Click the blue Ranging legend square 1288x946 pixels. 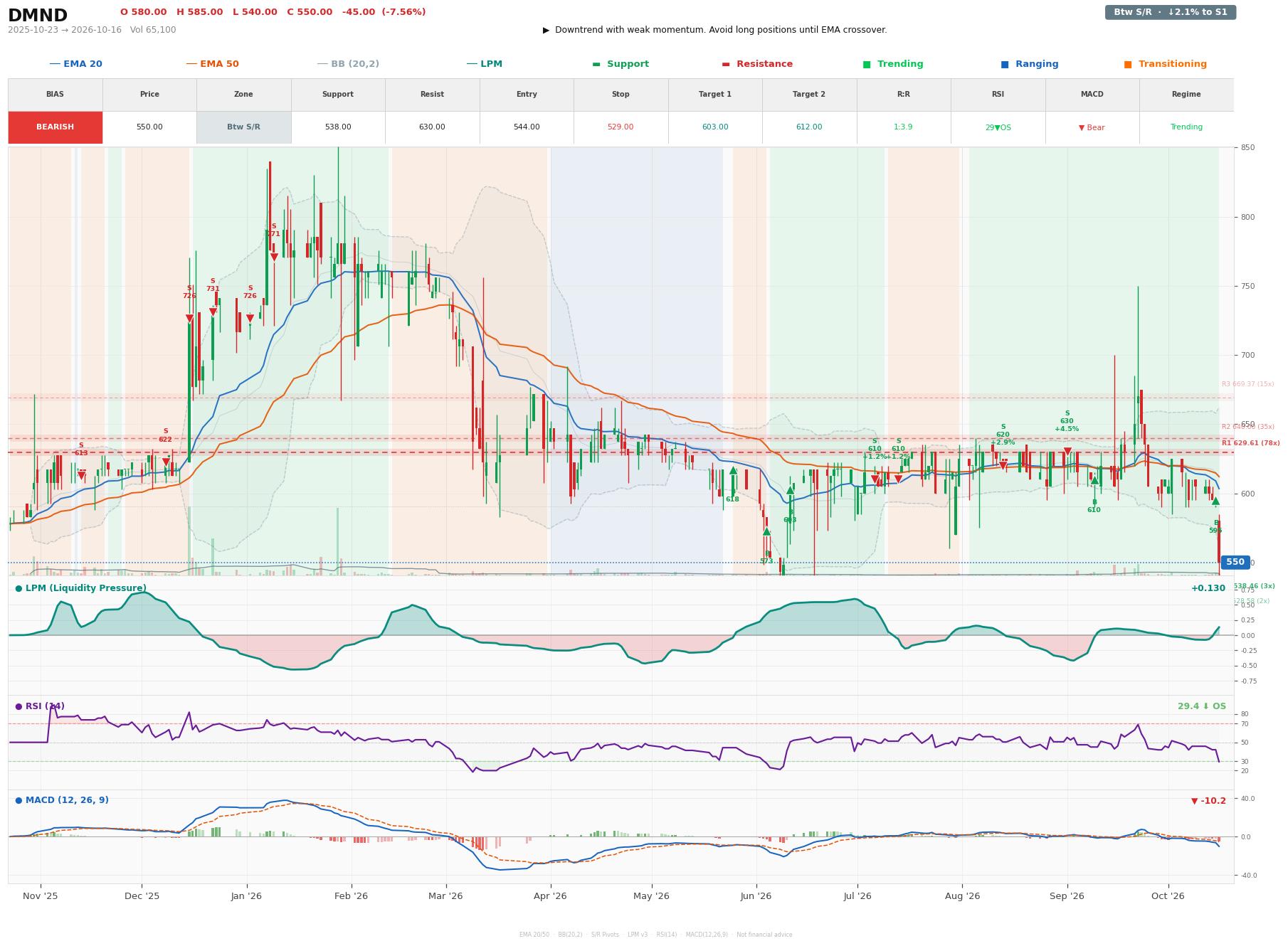(x=1005, y=64)
